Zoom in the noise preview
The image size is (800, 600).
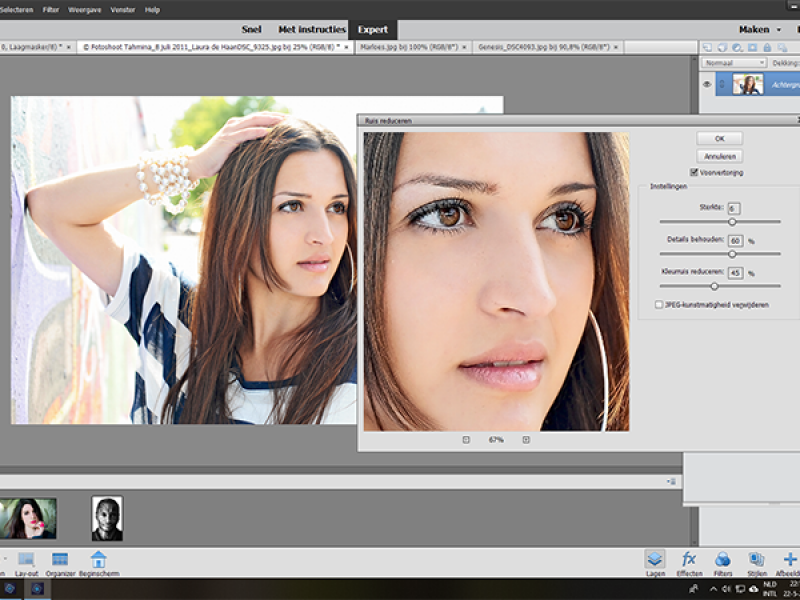click(526, 439)
